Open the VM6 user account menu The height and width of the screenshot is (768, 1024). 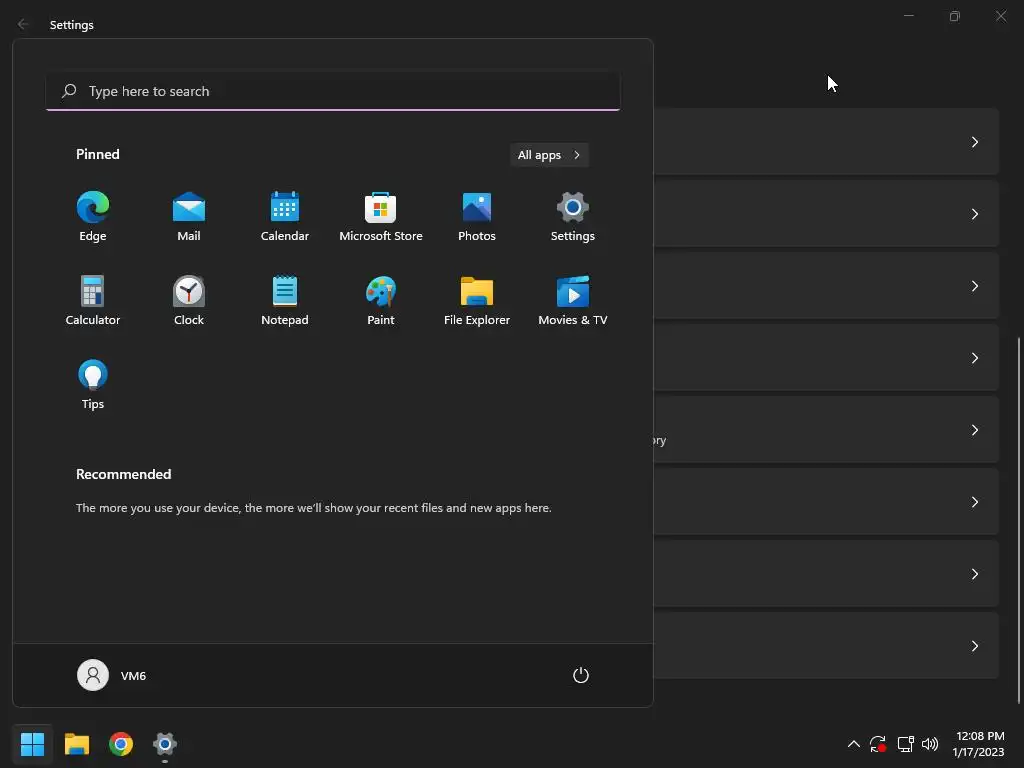[x=112, y=675]
